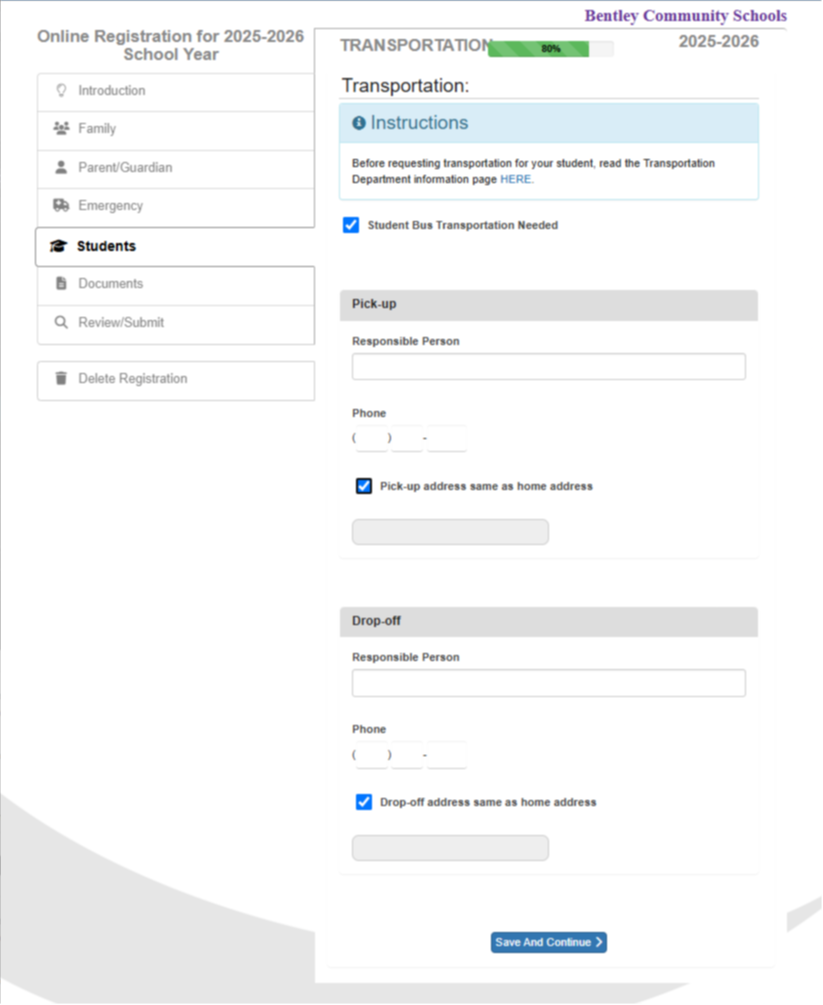Click the Online Registration for 2025-2026 title
The height and width of the screenshot is (1005, 823).
click(x=170, y=46)
